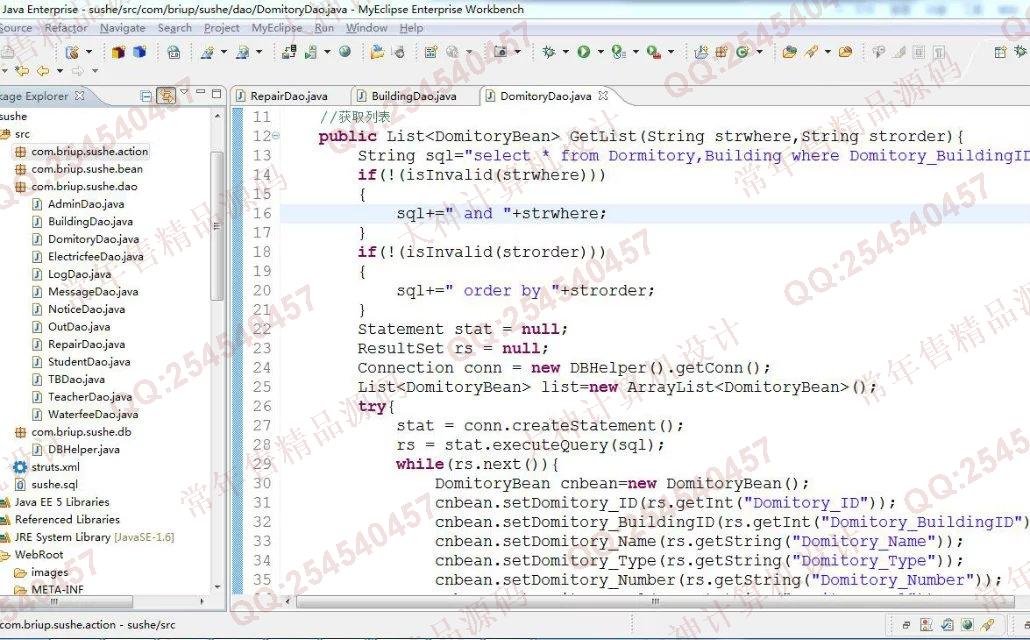Click the grayed Forward arrow navigation icon
Viewport: 1030px width, 640px height.
[x=78, y=70]
